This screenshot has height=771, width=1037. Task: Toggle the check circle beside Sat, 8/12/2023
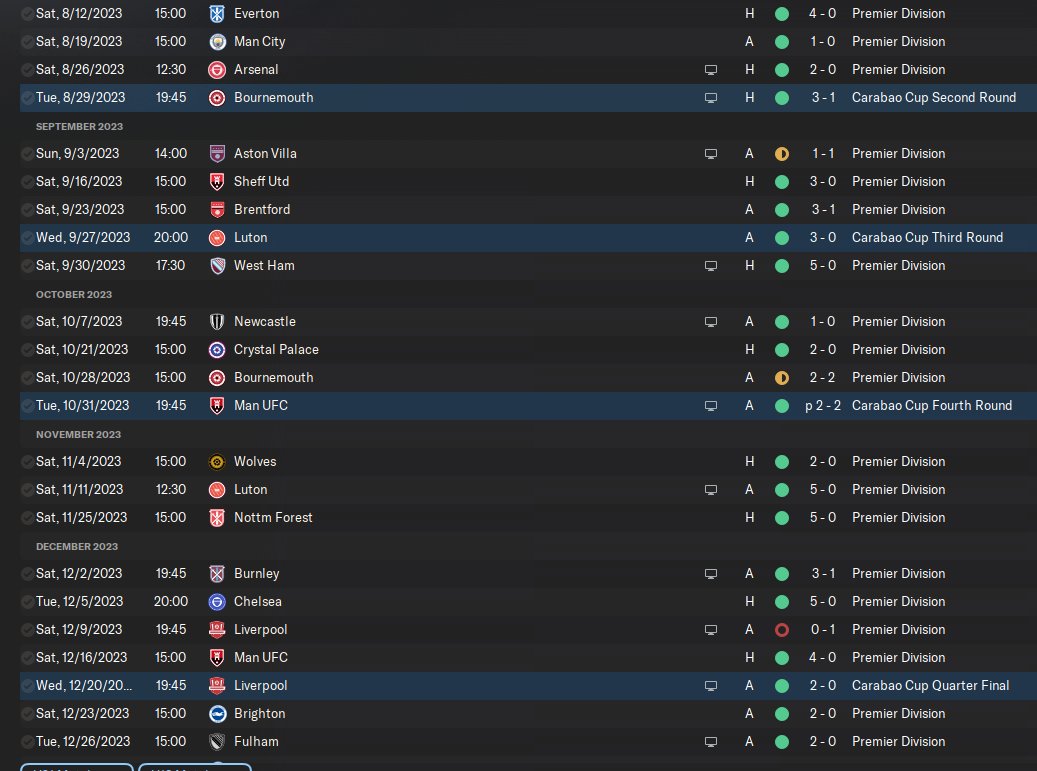(27, 14)
